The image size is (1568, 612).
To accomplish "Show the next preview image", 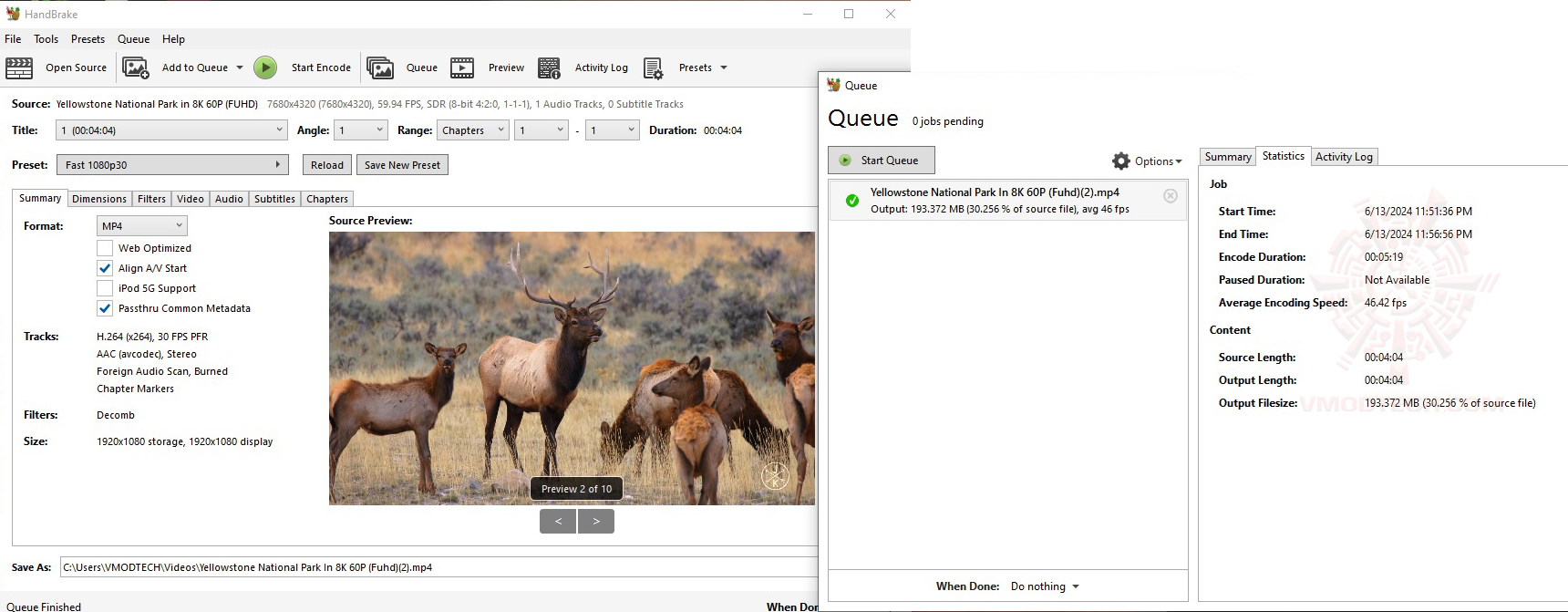I will (x=596, y=521).
